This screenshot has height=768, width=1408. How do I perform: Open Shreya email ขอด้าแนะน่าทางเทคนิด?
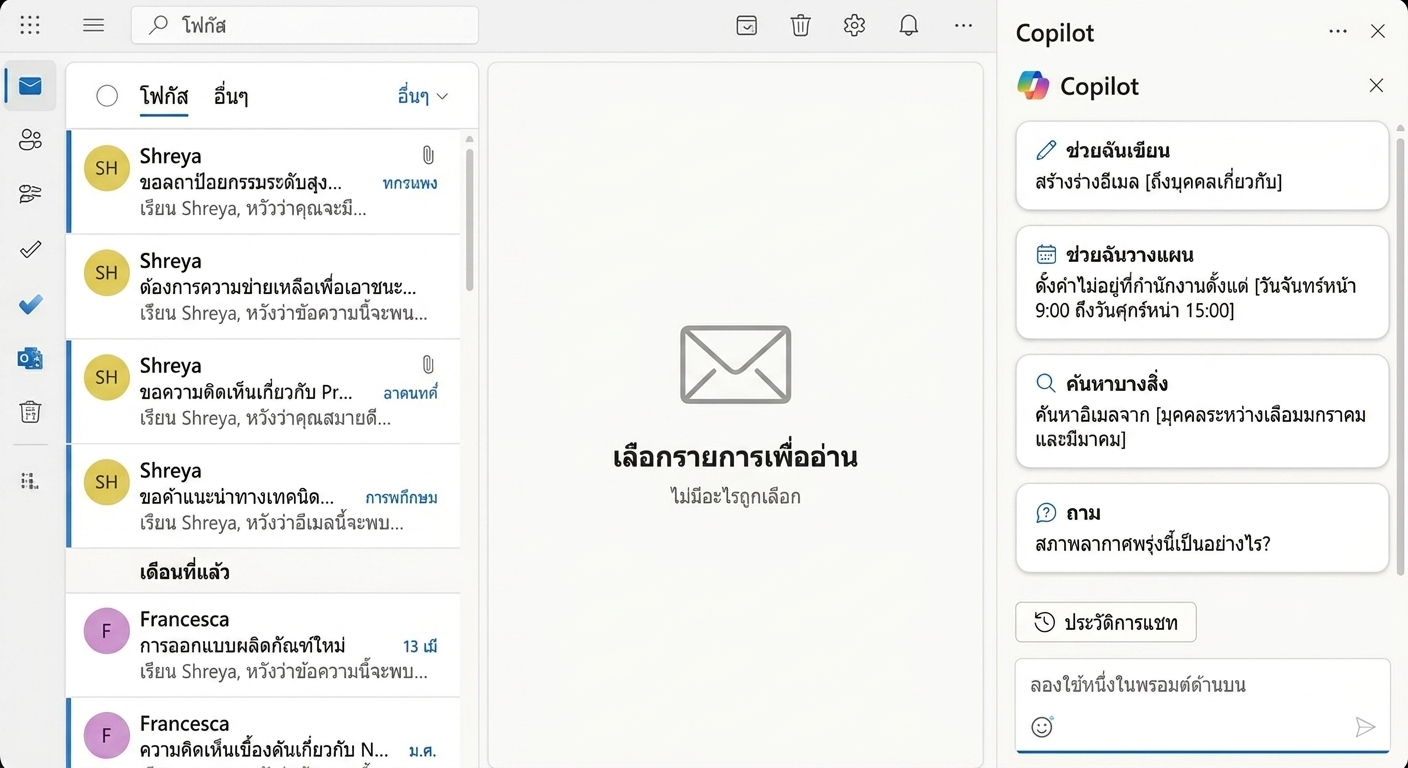tap(264, 497)
